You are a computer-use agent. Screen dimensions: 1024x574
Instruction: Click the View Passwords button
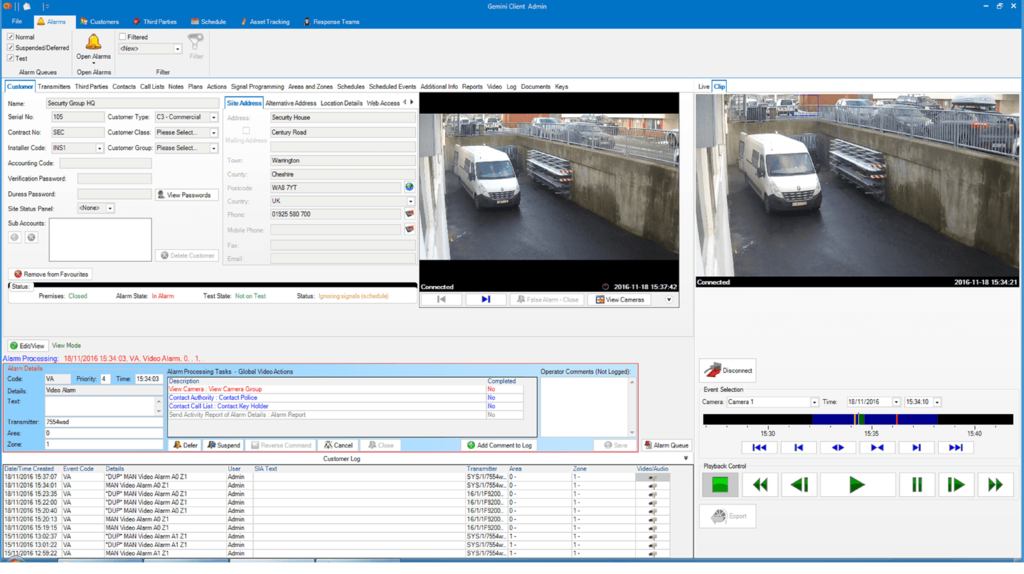click(187, 195)
